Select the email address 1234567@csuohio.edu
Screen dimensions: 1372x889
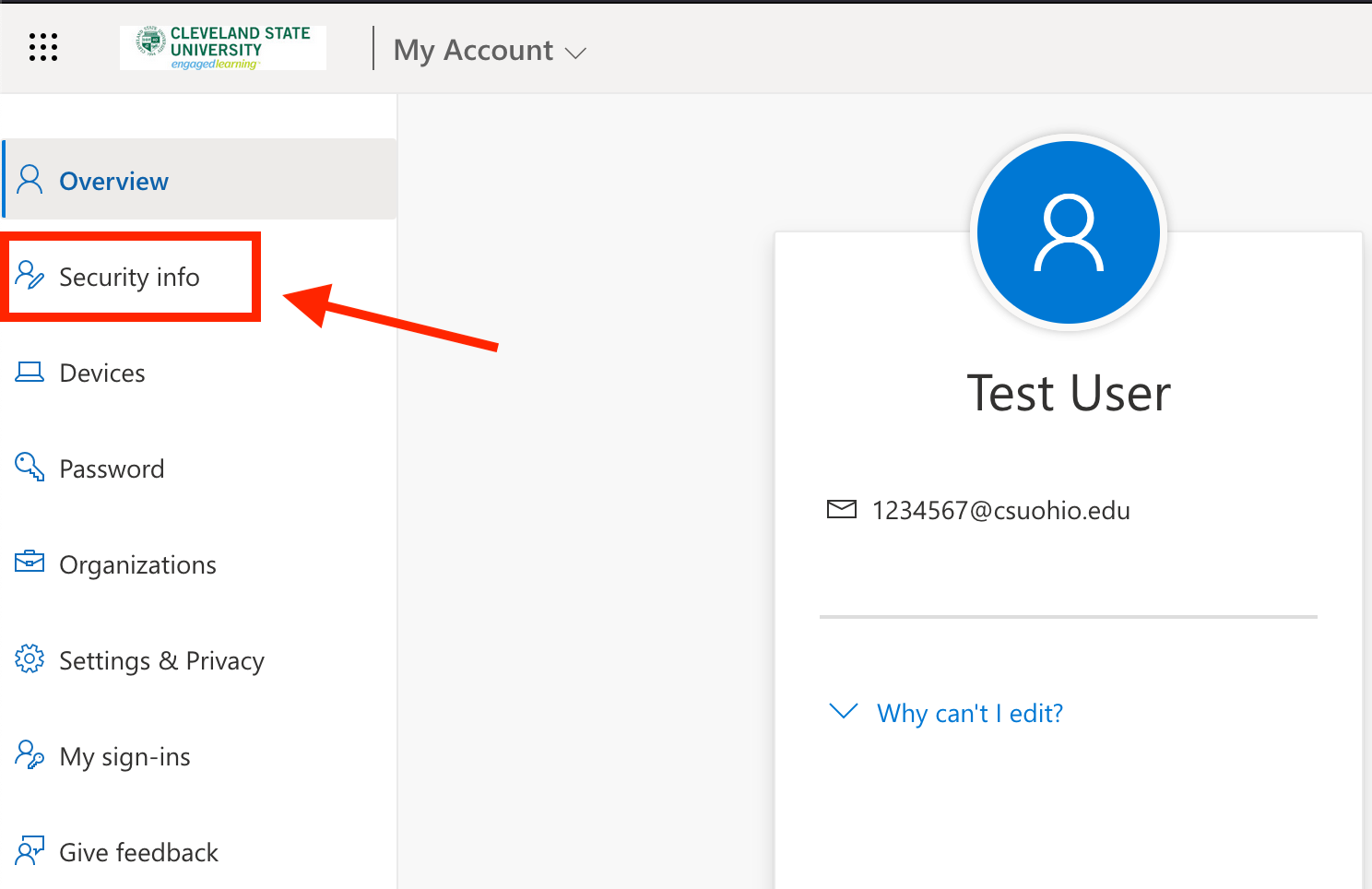tap(1000, 510)
